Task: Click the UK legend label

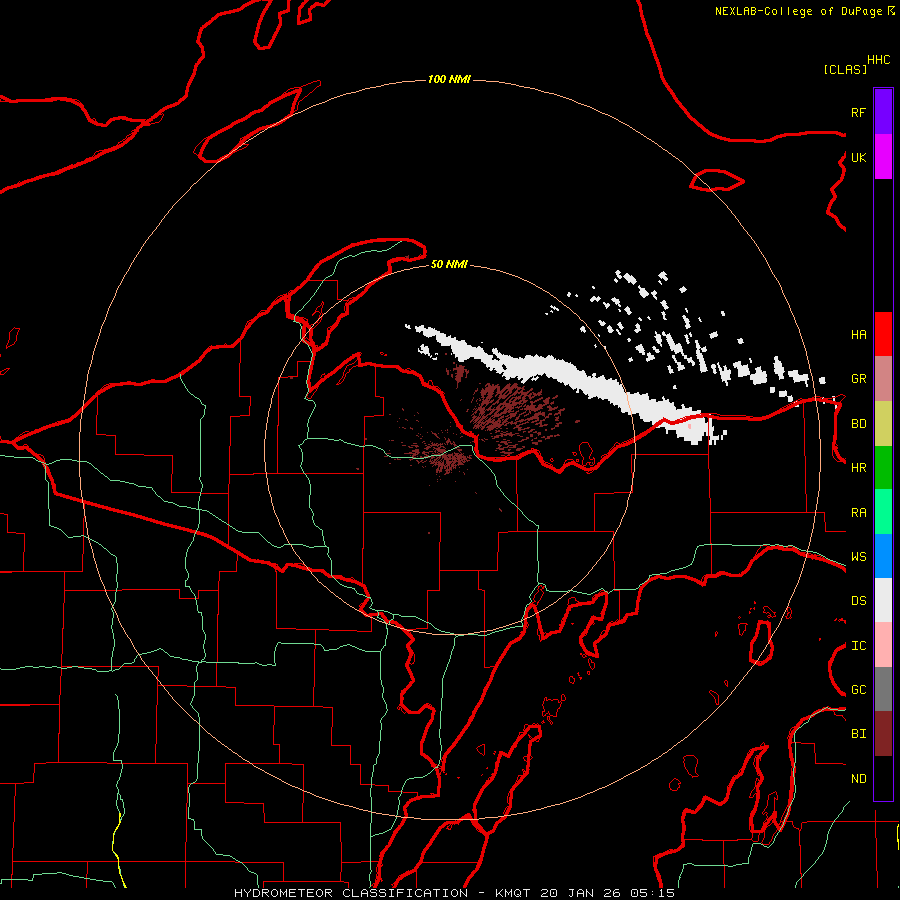Action: tap(858, 157)
